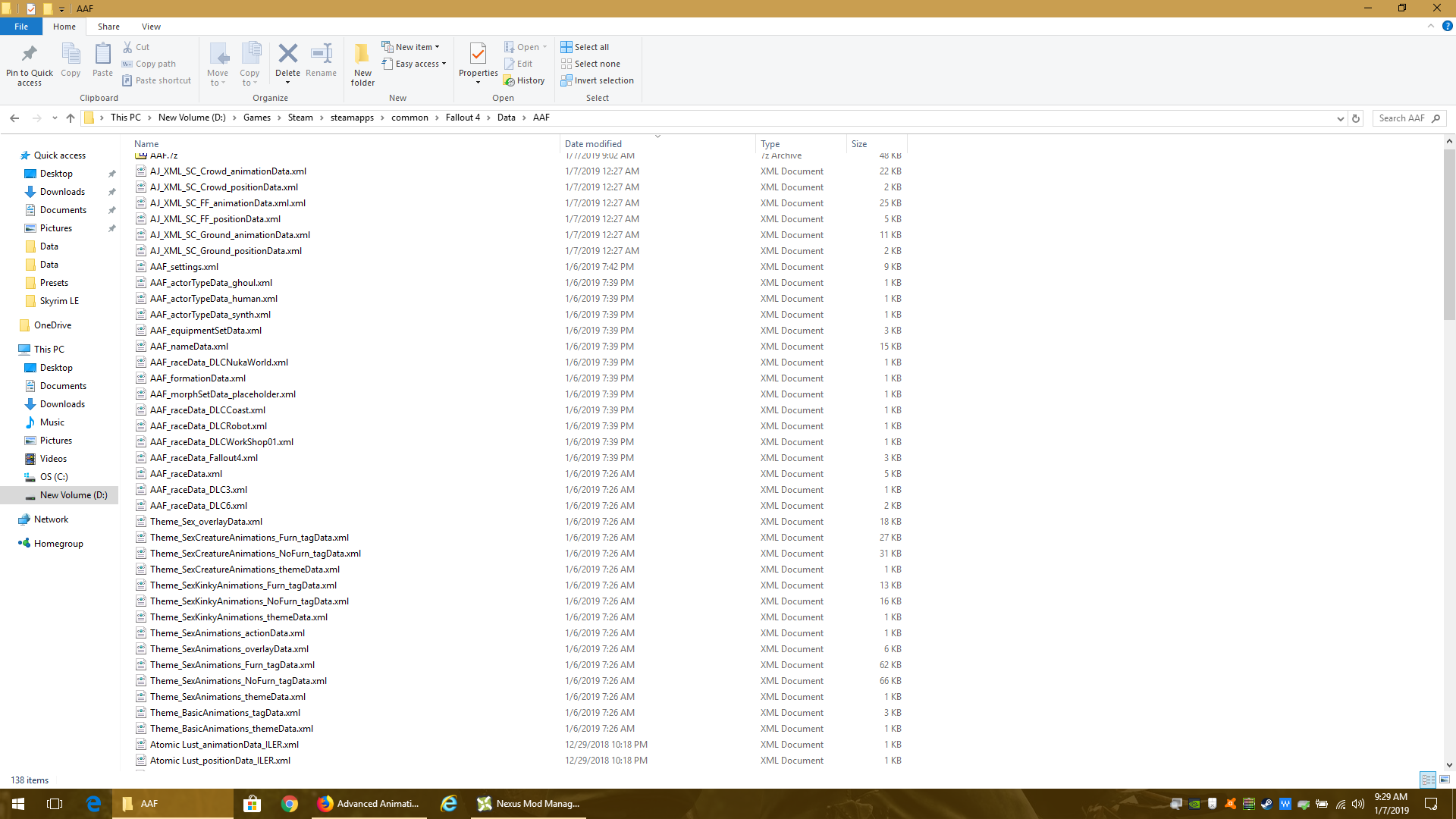Launch Google Chrome from taskbar

click(x=289, y=804)
